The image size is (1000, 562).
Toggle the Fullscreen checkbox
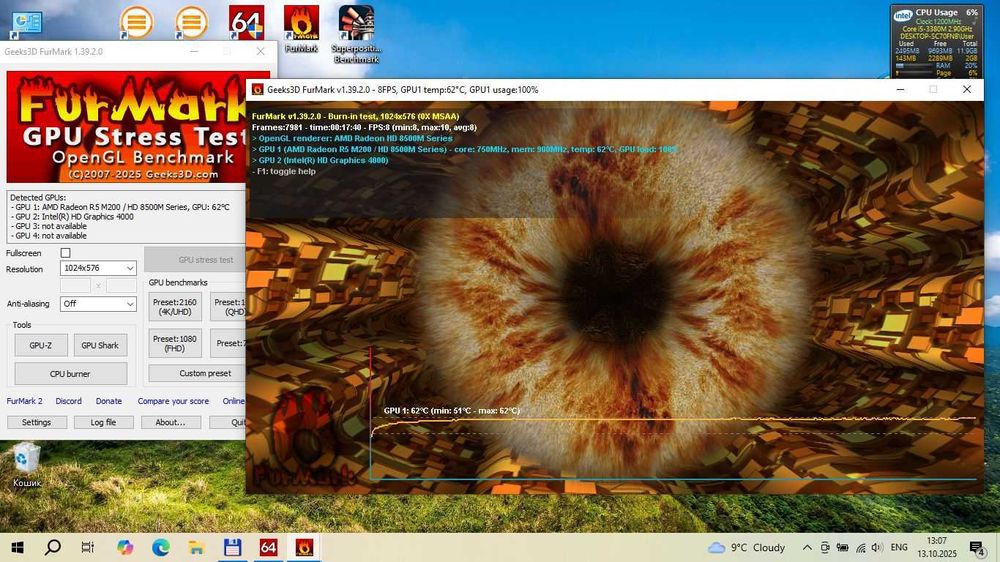point(65,253)
